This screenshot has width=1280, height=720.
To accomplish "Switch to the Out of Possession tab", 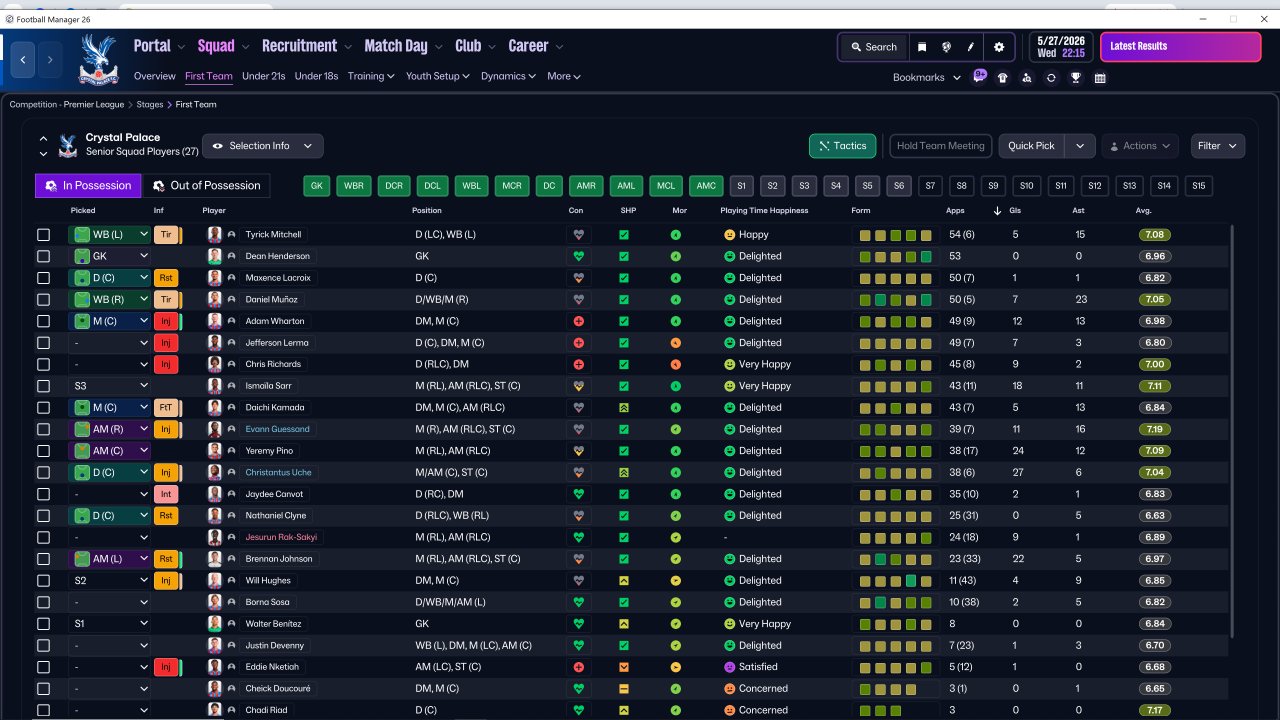I will pos(207,185).
